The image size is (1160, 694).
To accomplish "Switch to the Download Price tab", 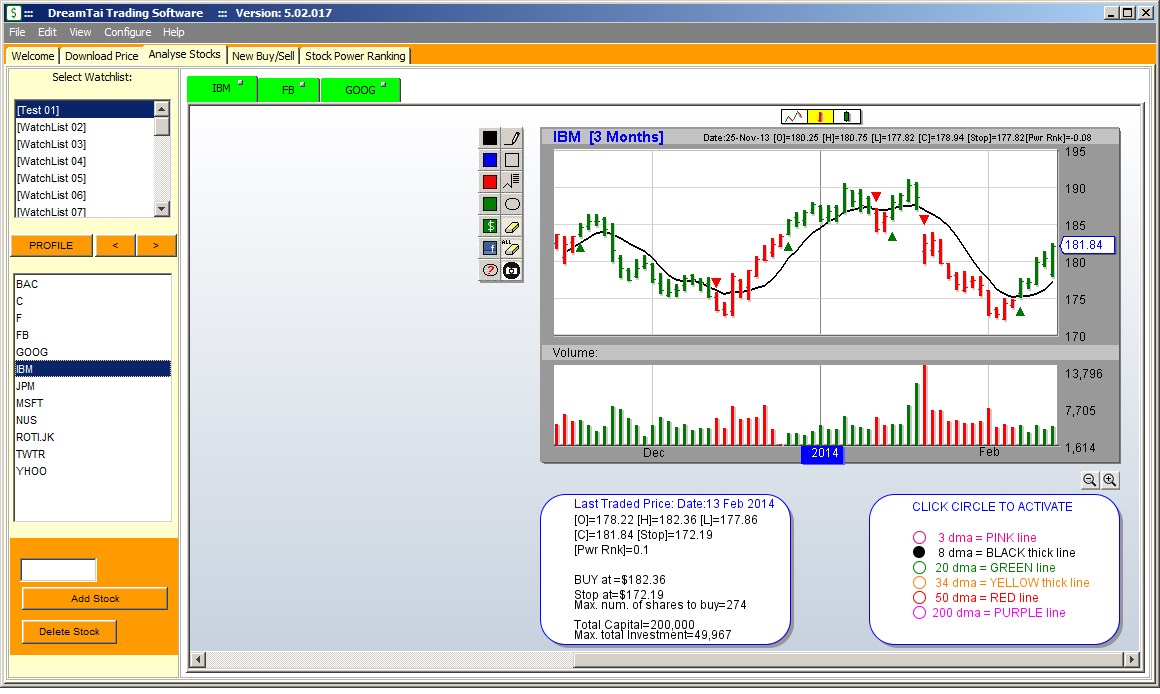I will click(101, 56).
